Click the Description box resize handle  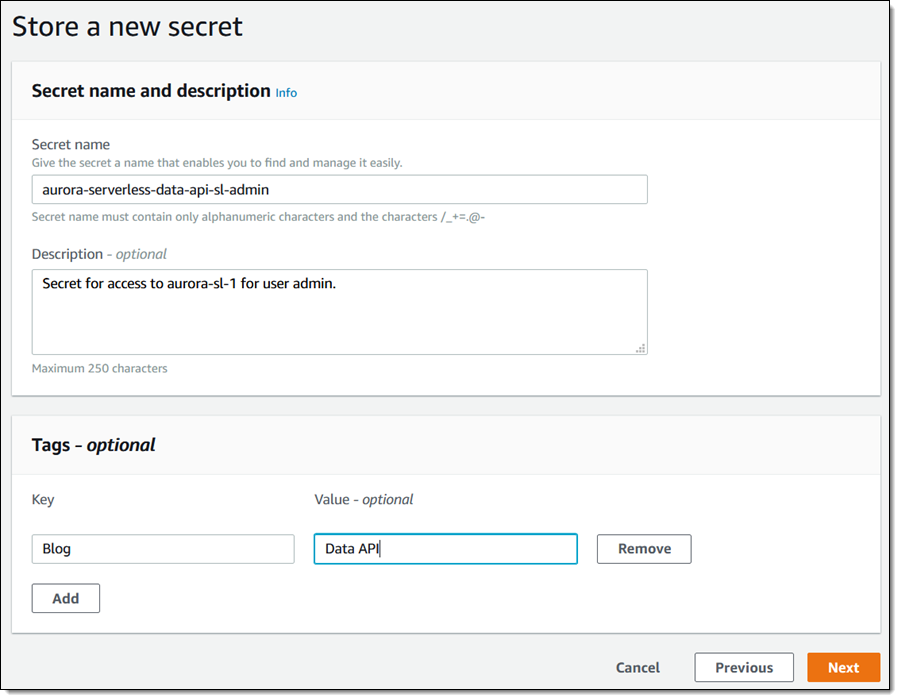(x=640, y=347)
